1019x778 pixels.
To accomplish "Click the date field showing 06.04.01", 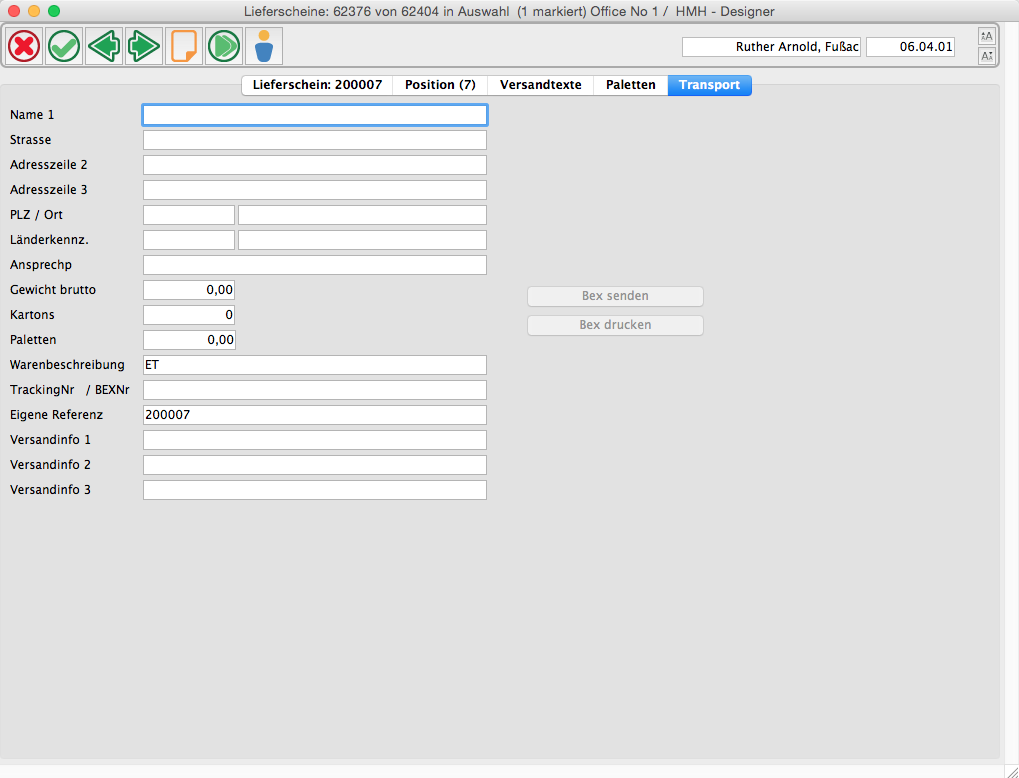I will (x=910, y=47).
